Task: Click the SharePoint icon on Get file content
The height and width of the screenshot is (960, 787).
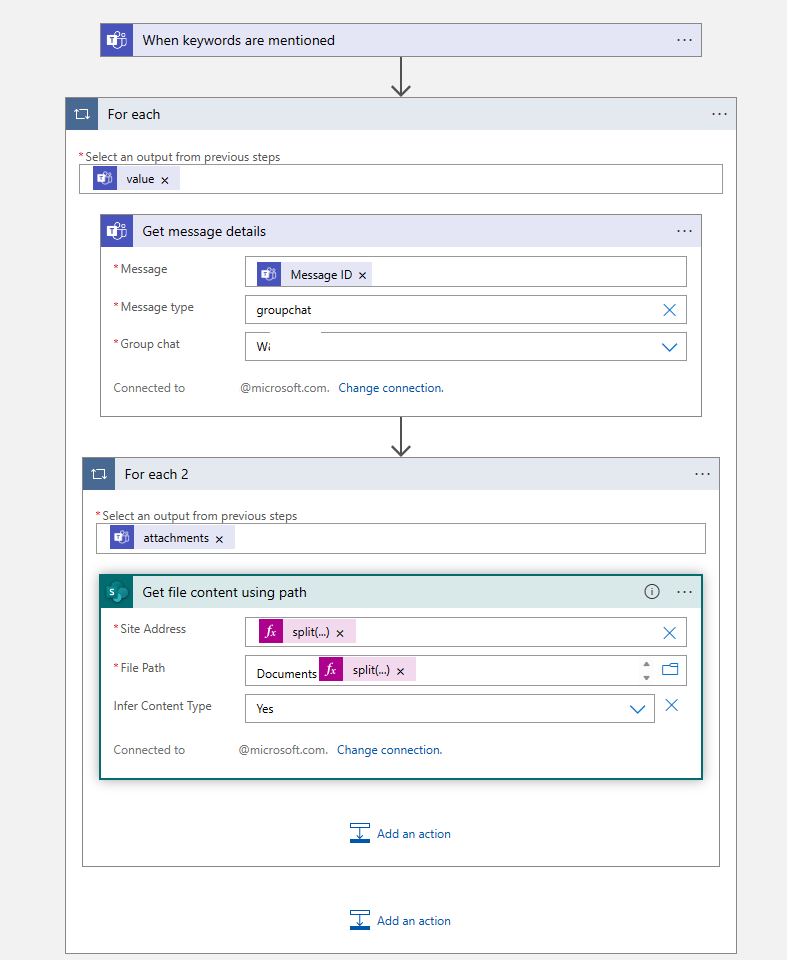Action: point(116,591)
